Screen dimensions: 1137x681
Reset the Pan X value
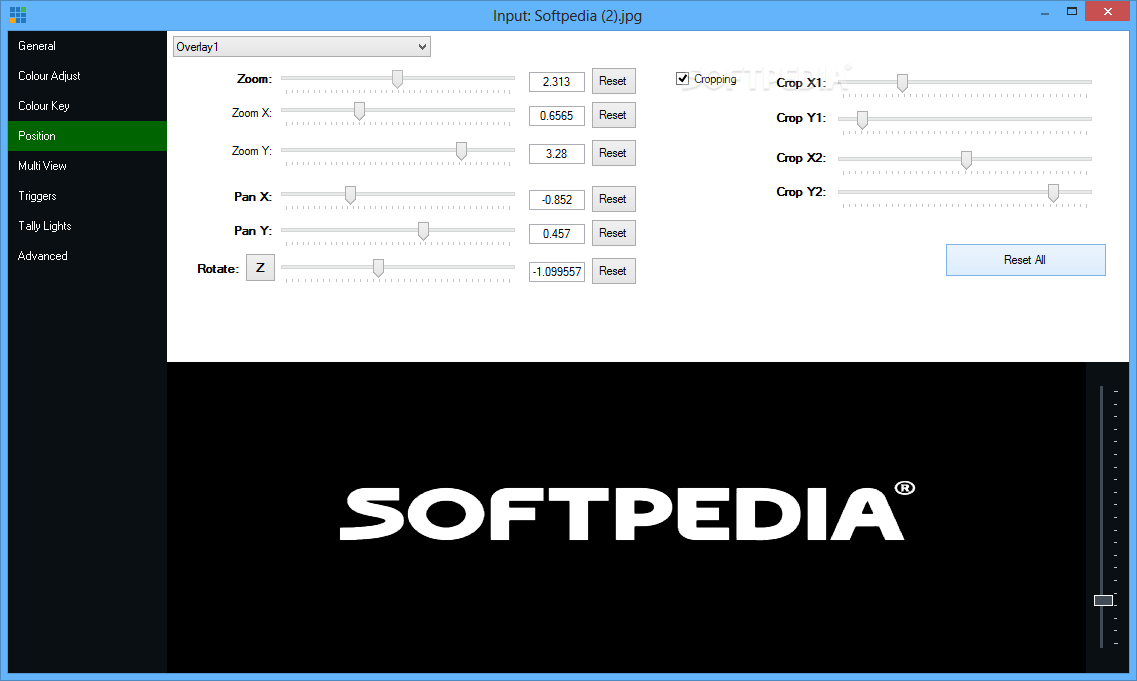click(x=613, y=199)
